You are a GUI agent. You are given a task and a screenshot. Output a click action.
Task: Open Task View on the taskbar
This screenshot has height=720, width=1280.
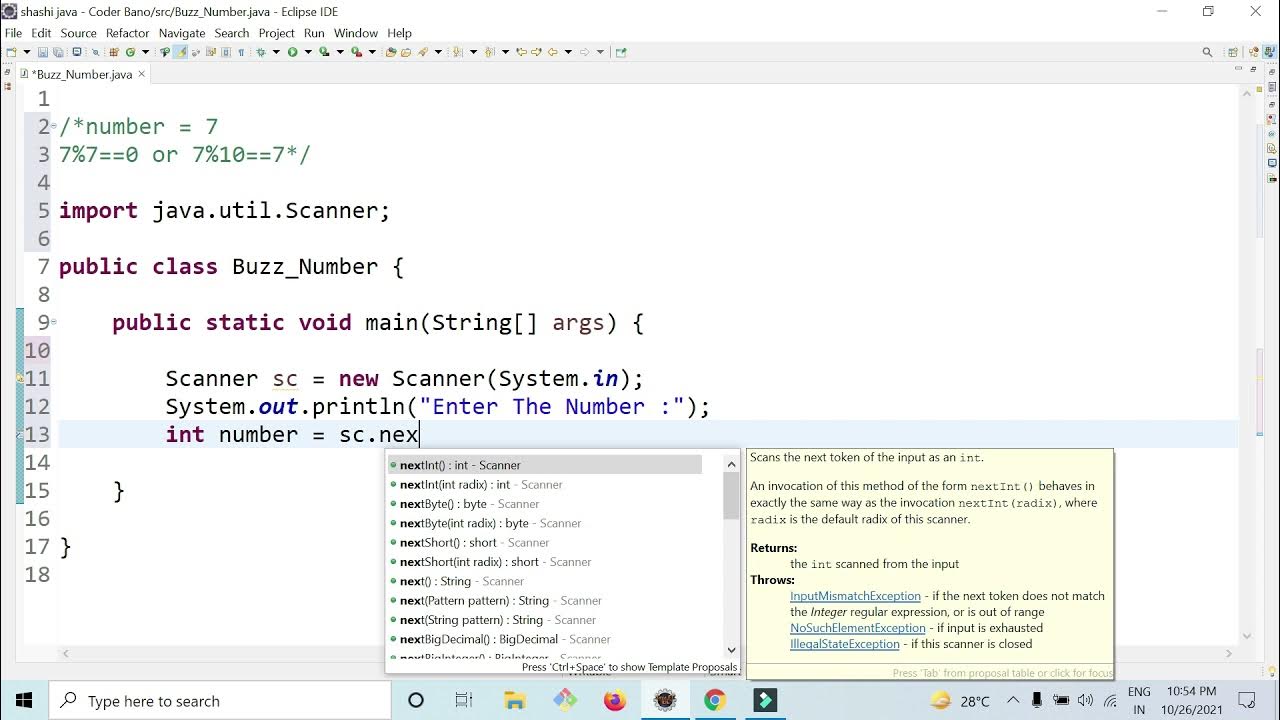coord(464,700)
